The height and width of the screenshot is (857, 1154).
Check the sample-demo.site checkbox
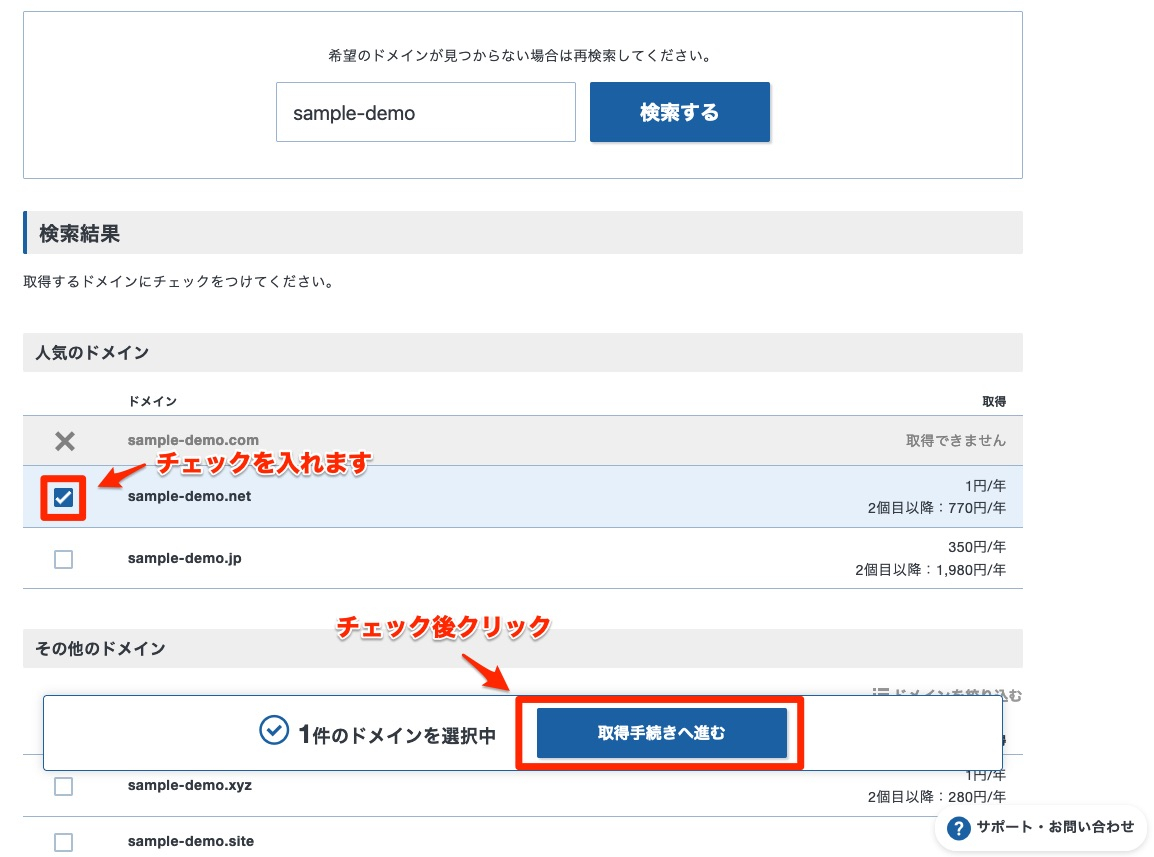pyautogui.click(x=63, y=842)
